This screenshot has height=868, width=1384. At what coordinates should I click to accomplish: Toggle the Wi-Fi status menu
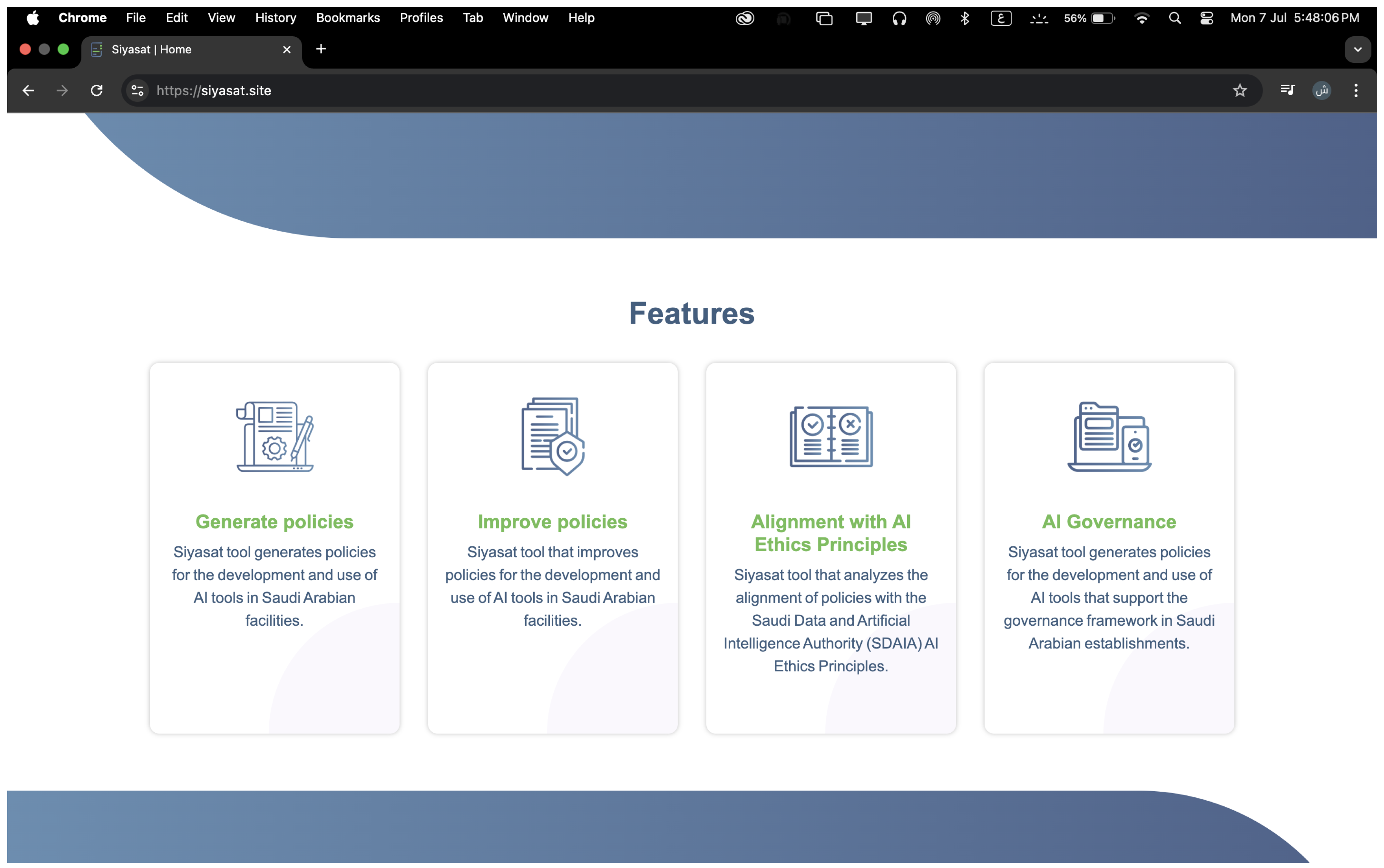click(1141, 18)
